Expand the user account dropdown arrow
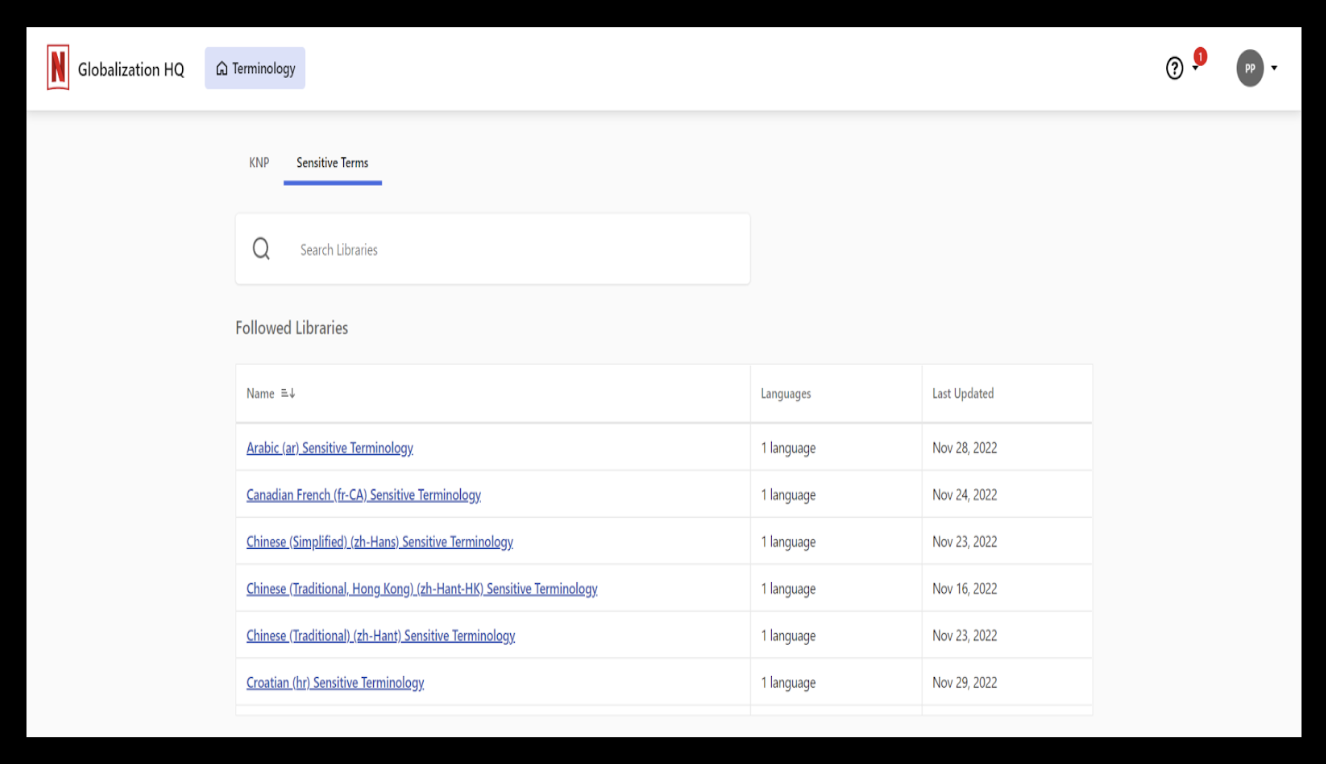The width and height of the screenshot is (1326, 764). 1274,69
